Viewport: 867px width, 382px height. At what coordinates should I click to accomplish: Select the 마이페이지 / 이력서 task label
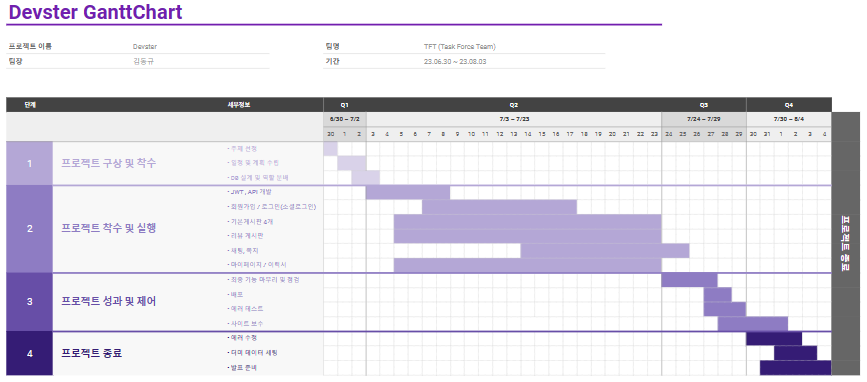[x=257, y=265]
